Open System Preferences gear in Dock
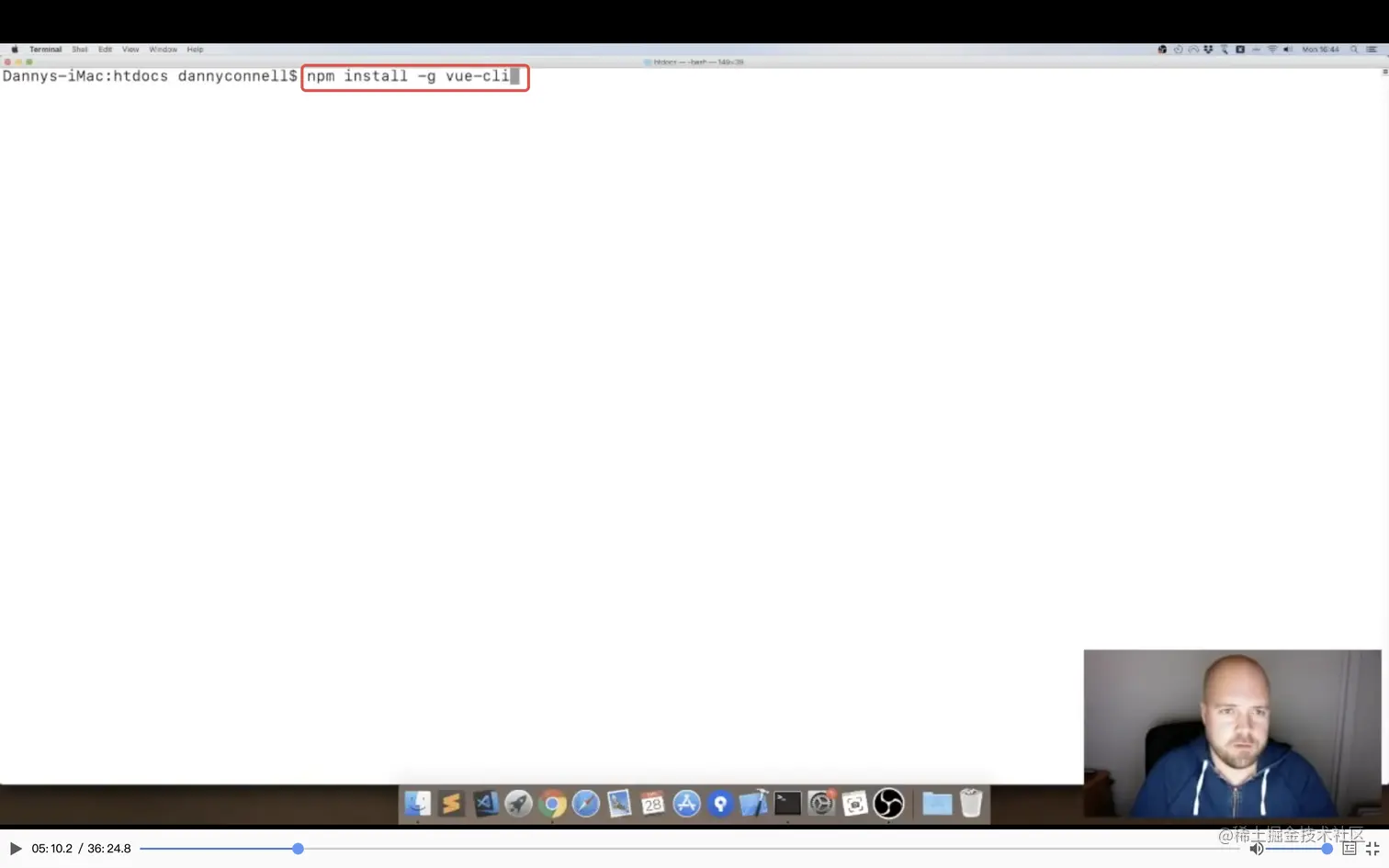Screen dimensions: 1389x868 tap(820, 804)
